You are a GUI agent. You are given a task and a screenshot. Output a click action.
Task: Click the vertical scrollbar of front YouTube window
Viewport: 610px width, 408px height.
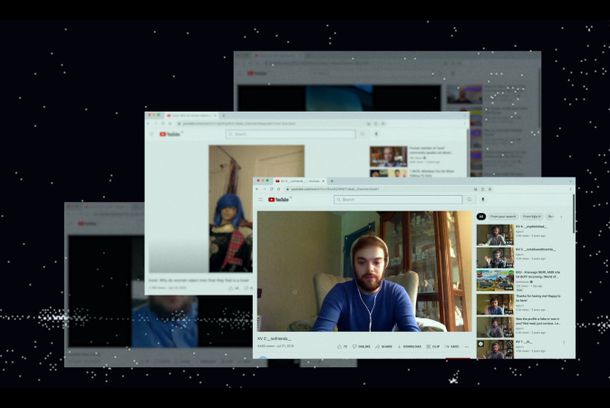[573, 214]
